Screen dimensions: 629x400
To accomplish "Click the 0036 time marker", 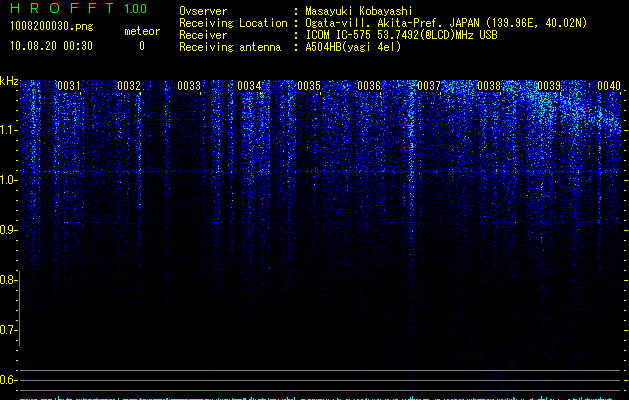I will click(x=369, y=86).
